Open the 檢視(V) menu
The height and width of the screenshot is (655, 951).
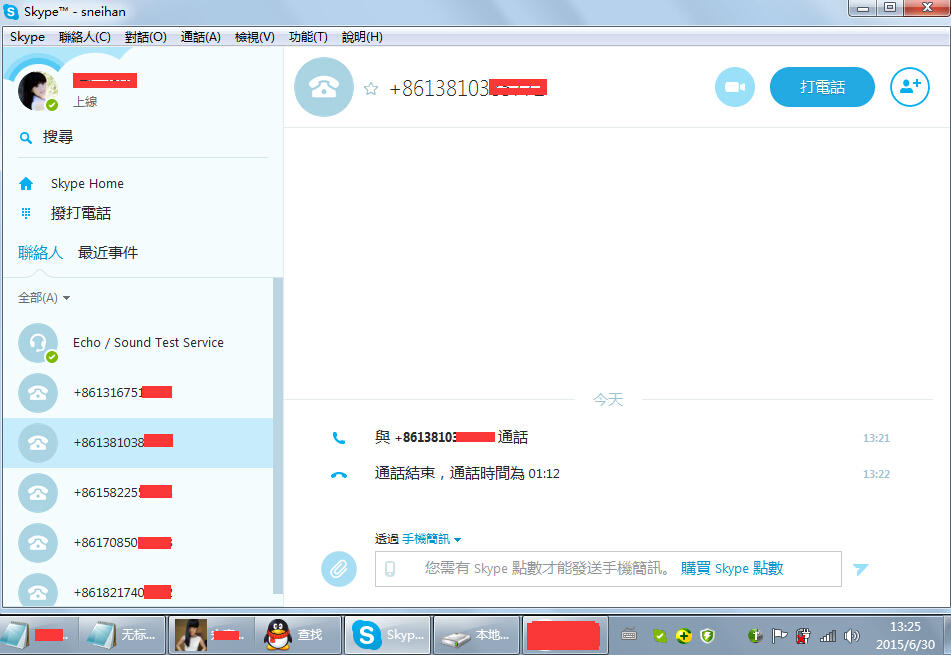tap(255, 37)
